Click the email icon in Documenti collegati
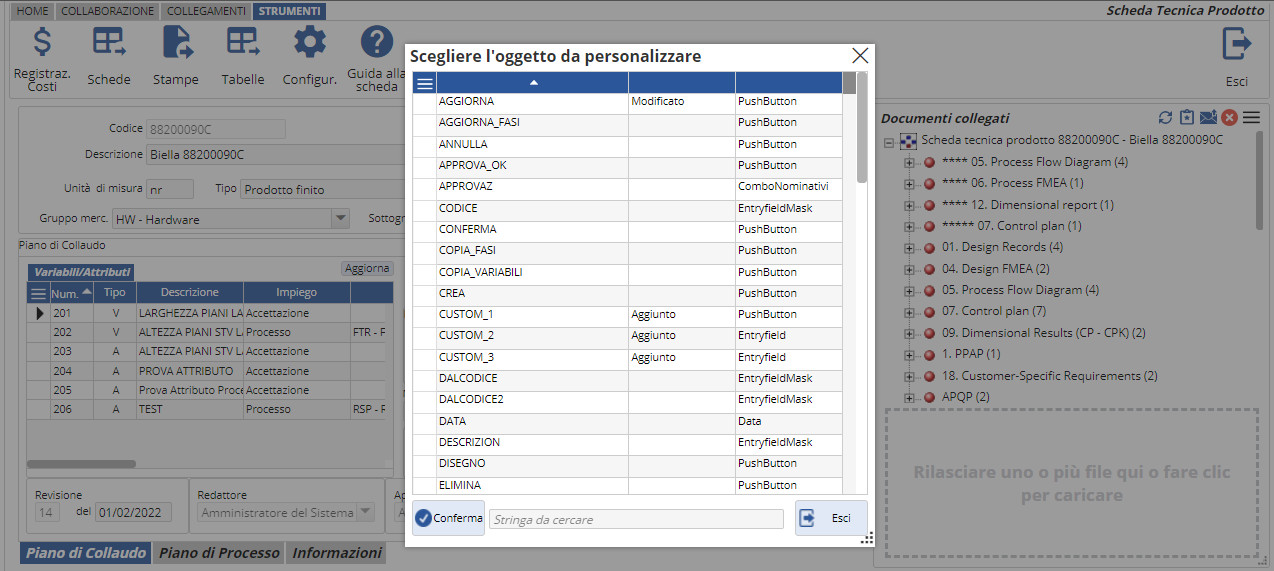1274x571 pixels. click(1208, 118)
